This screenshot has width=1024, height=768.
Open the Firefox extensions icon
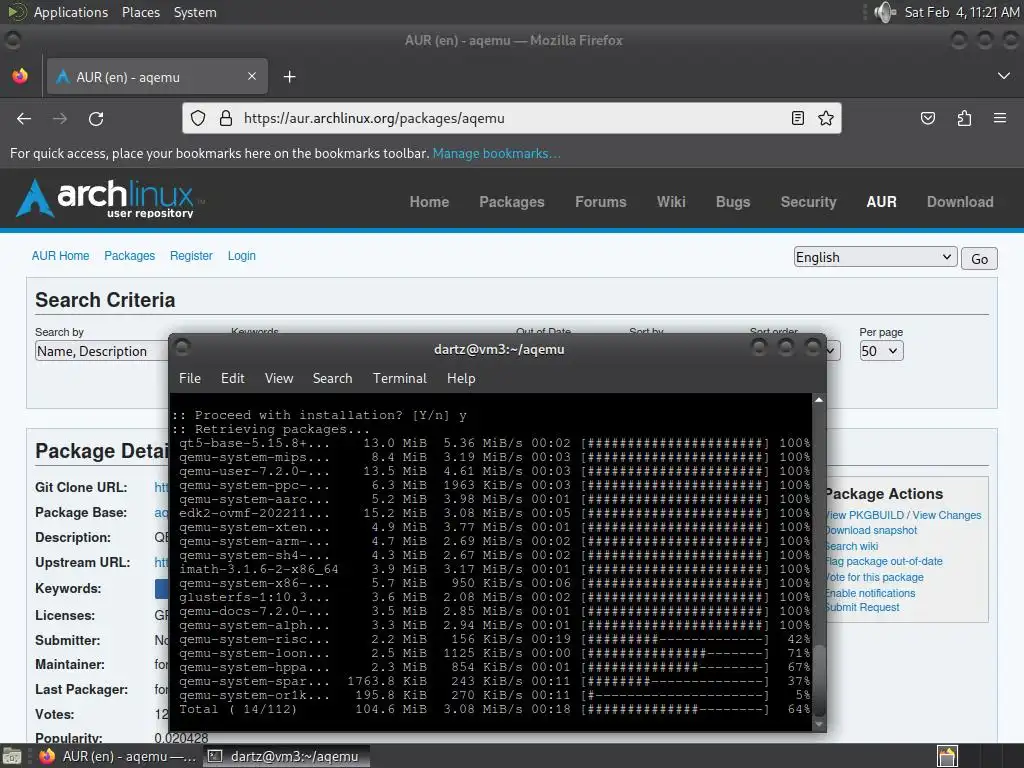tap(964, 118)
